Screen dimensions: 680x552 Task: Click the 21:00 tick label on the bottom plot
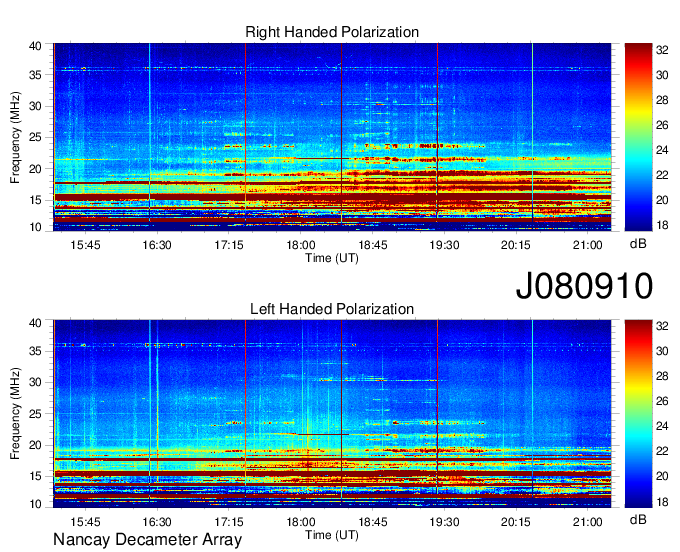(588, 522)
